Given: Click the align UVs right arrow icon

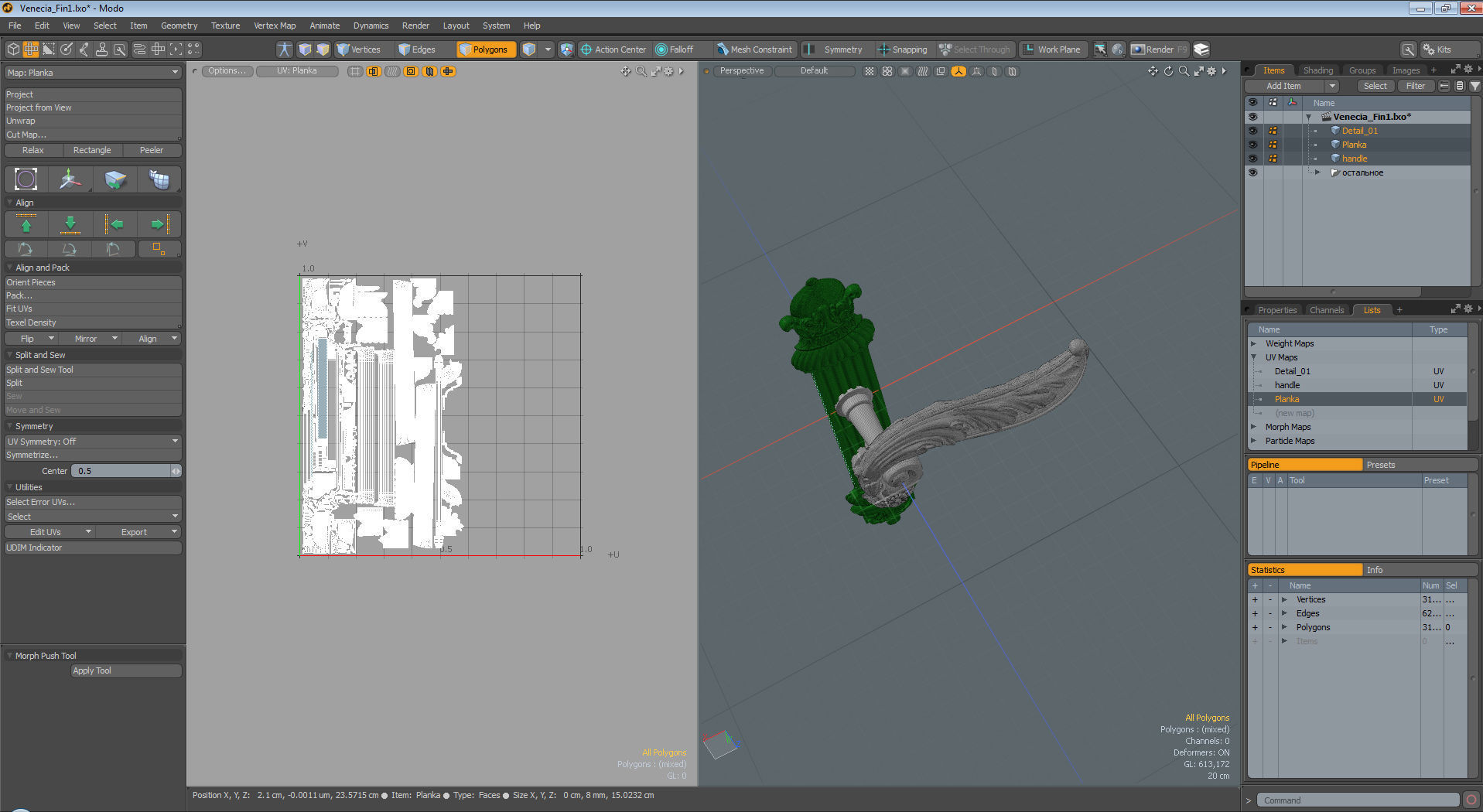Looking at the screenshot, I should (x=159, y=224).
